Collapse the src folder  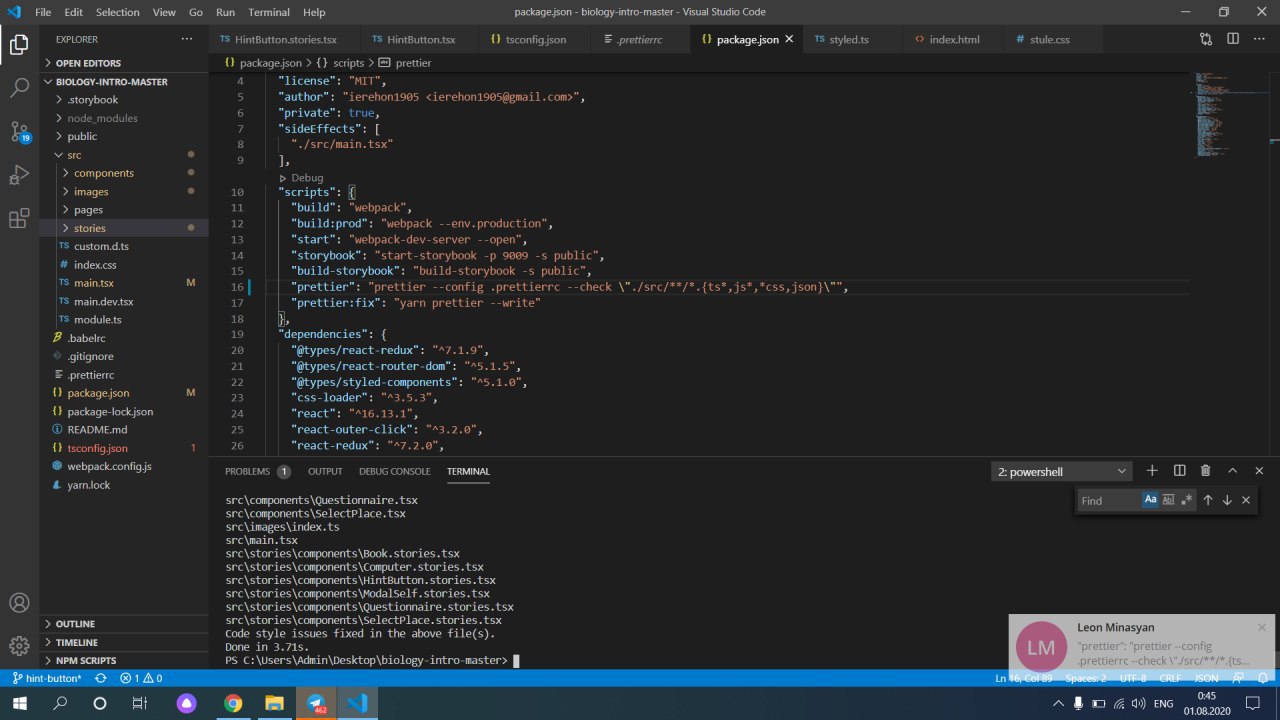pos(125,155)
